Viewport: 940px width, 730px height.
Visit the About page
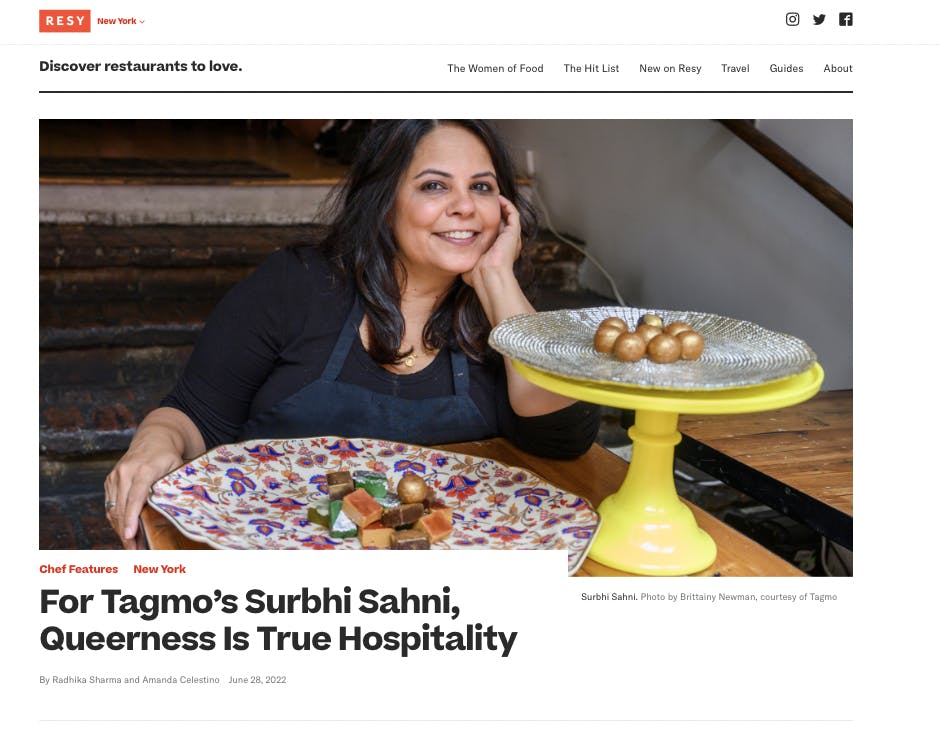click(837, 68)
